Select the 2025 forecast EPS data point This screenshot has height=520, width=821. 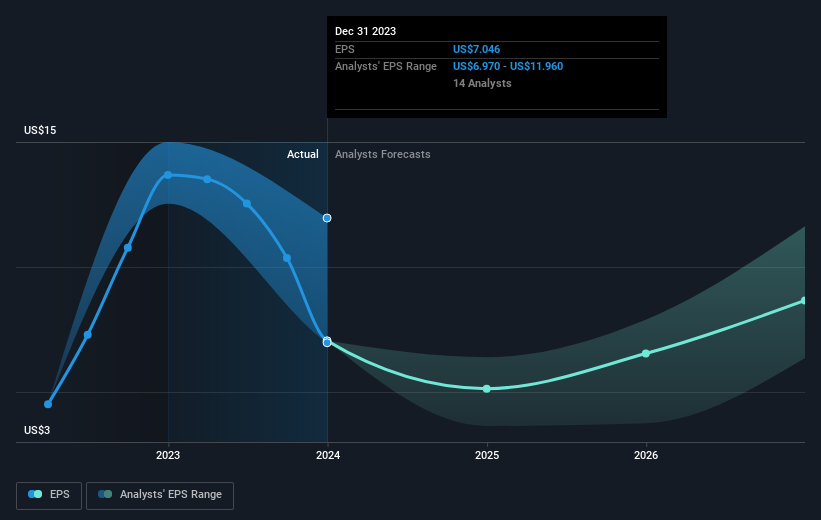pyautogui.click(x=487, y=389)
